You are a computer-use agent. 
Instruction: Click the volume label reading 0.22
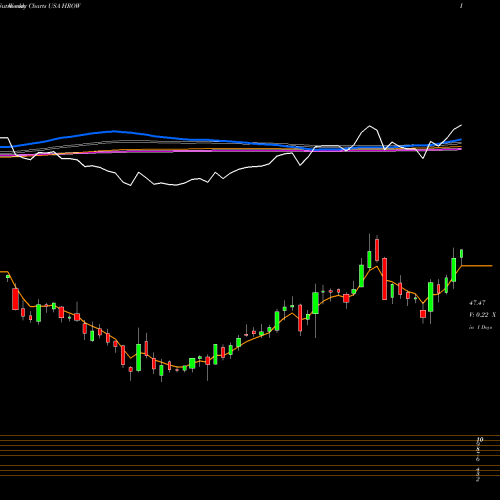[x=482, y=315]
